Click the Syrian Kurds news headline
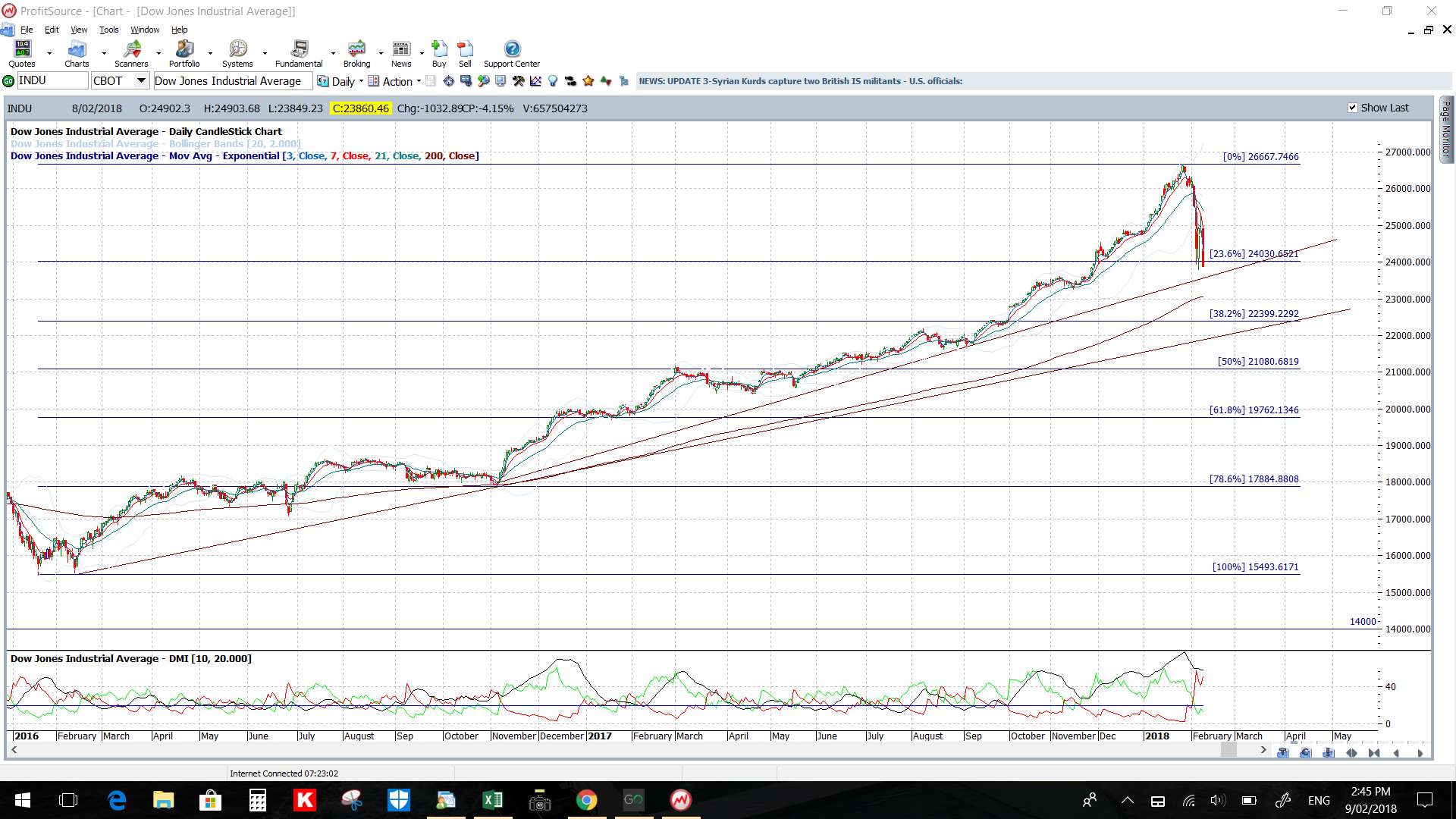 coord(801,81)
